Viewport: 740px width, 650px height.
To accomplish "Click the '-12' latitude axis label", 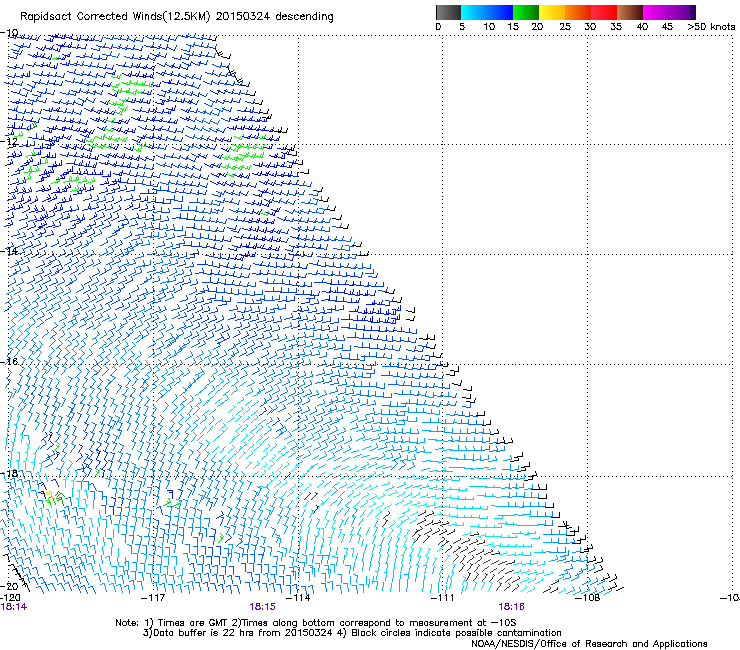I will coord(9,142).
